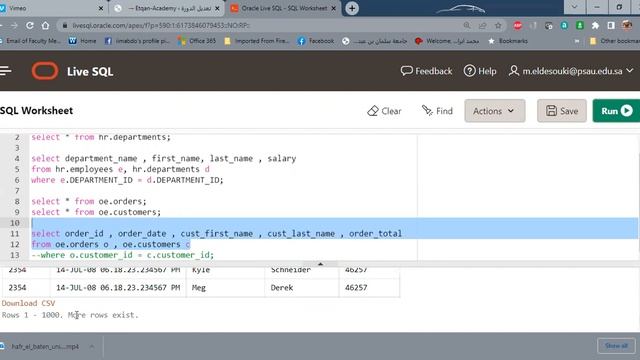
Task: Go to the browser home page icon
Action: [45, 25]
